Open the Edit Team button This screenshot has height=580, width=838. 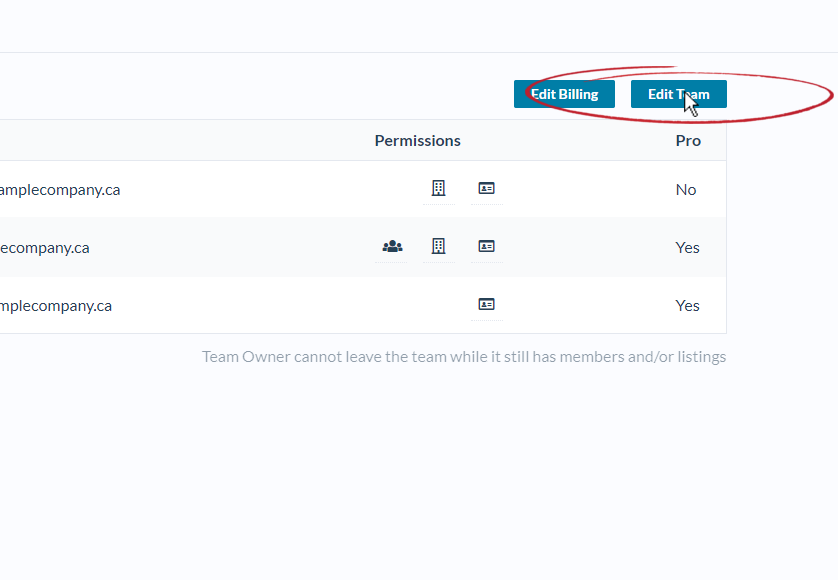coord(679,94)
